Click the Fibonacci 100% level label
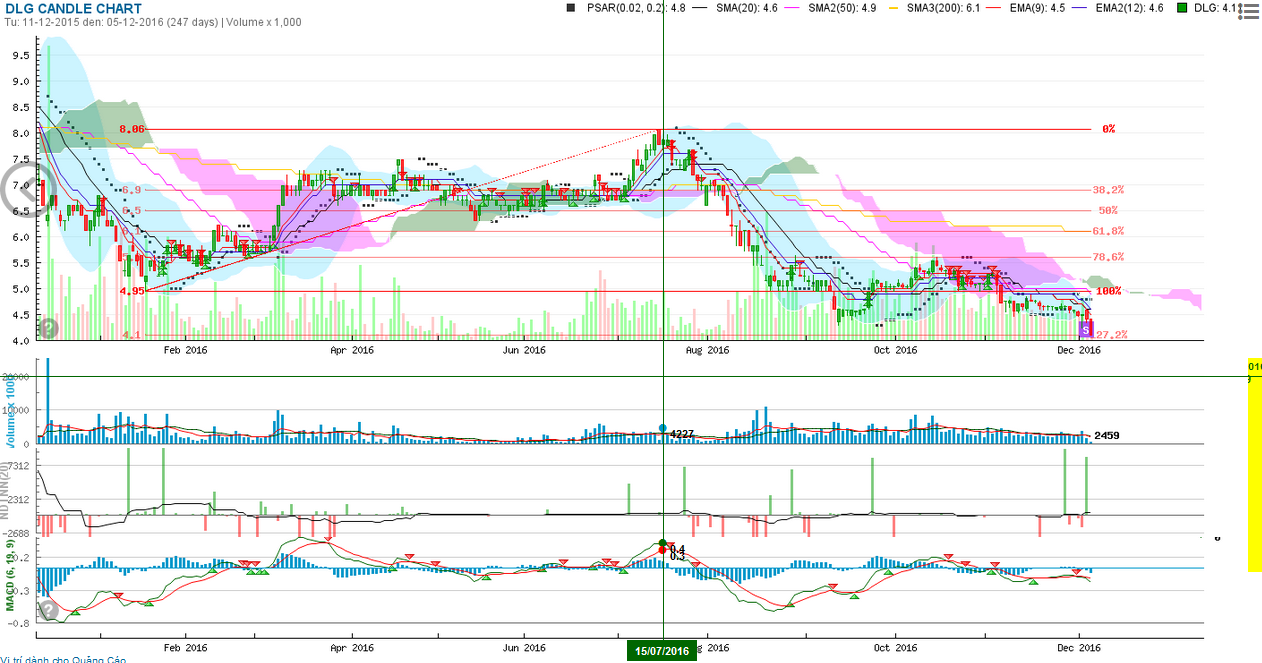Screen dimensions: 1262x663 coord(1108,291)
